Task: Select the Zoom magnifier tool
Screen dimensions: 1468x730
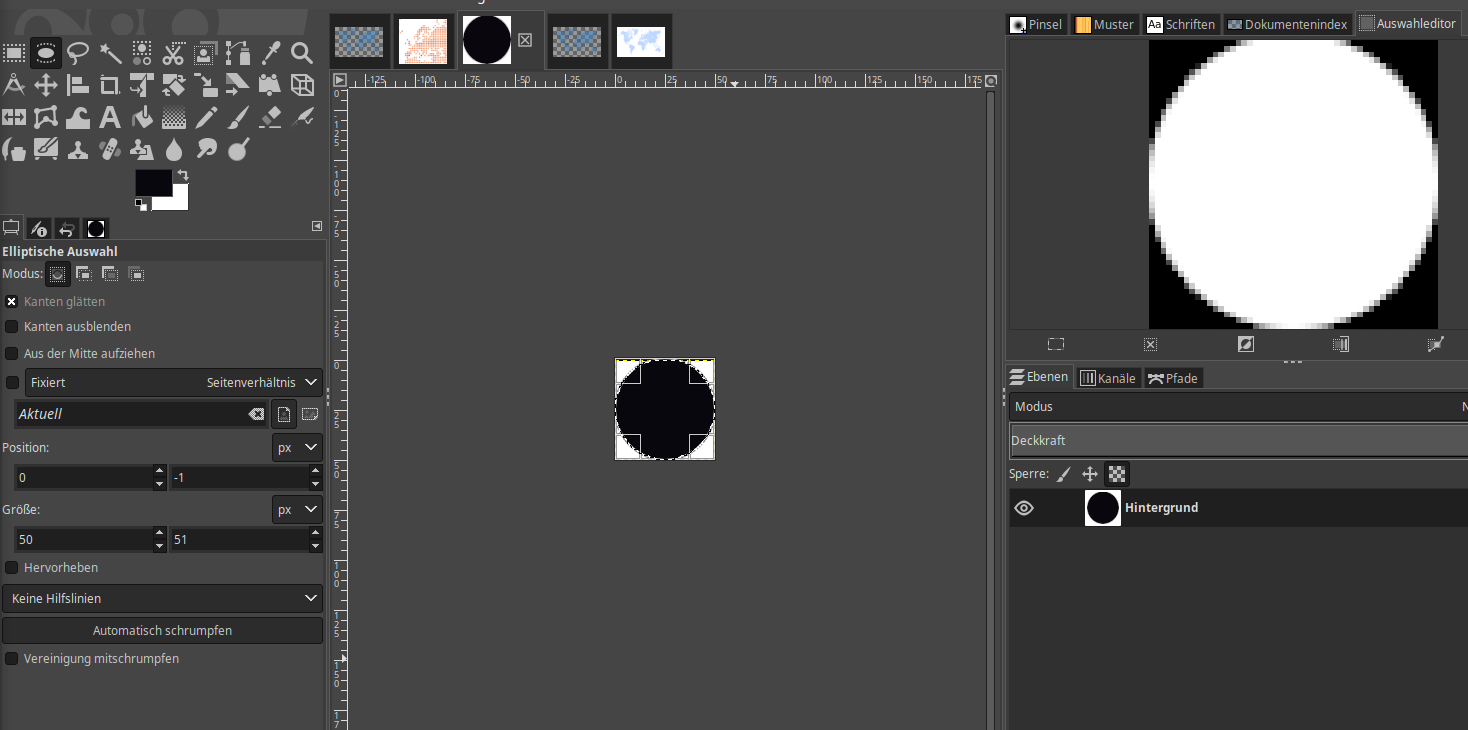Action: (302, 53)
